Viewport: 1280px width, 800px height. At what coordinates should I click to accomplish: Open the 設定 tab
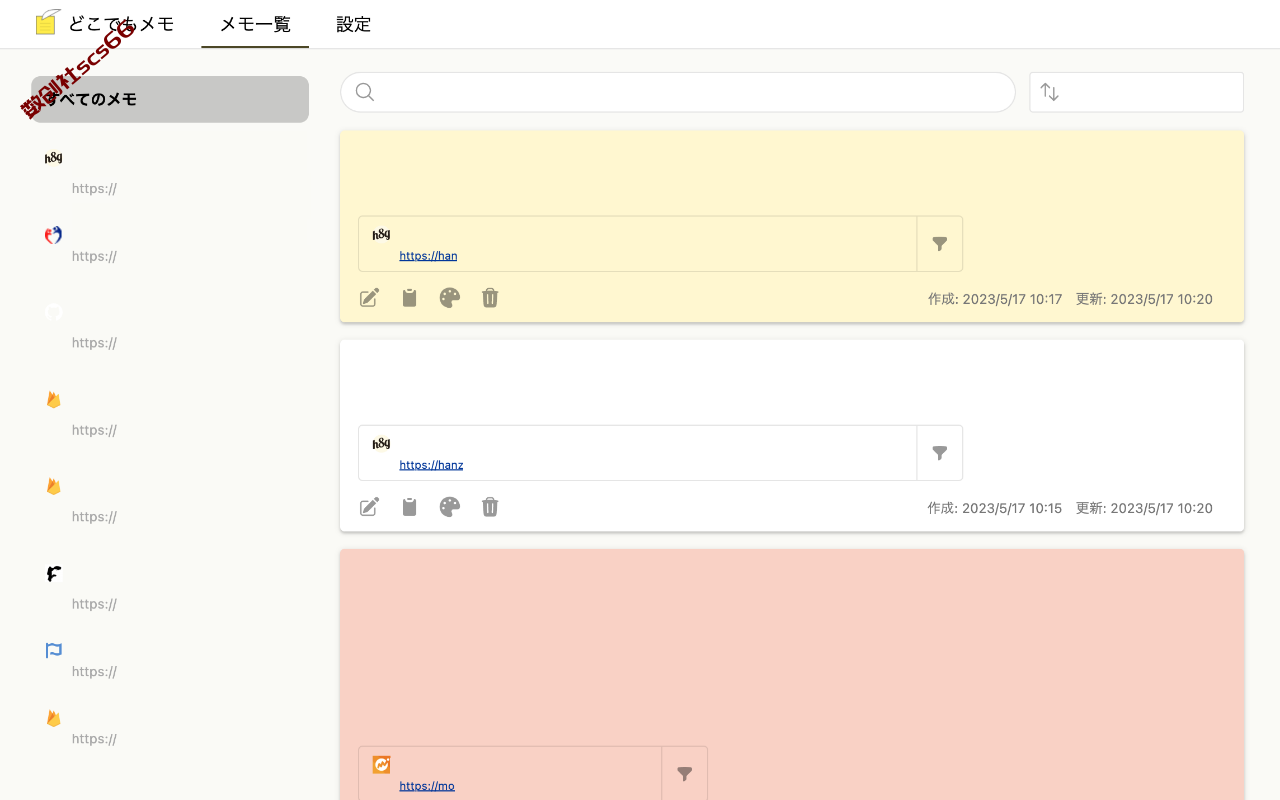tap(353, 24)
